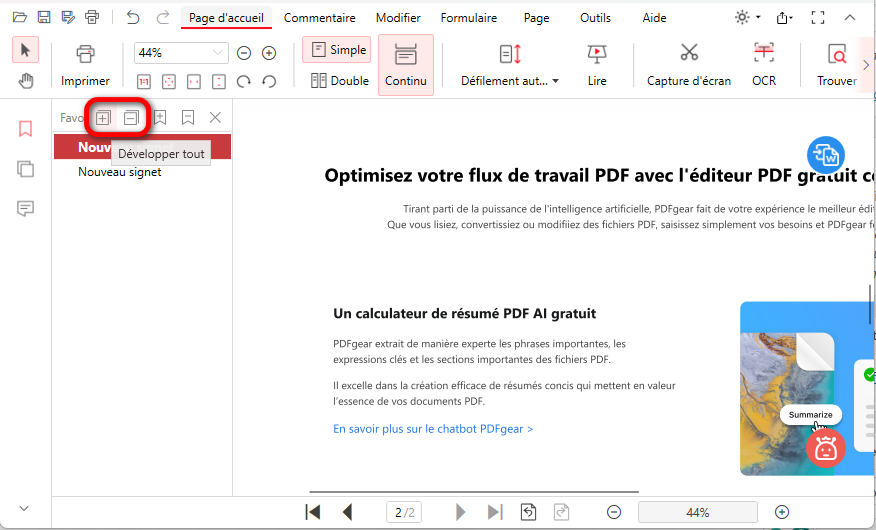Open the Commentaire tab

320,18
